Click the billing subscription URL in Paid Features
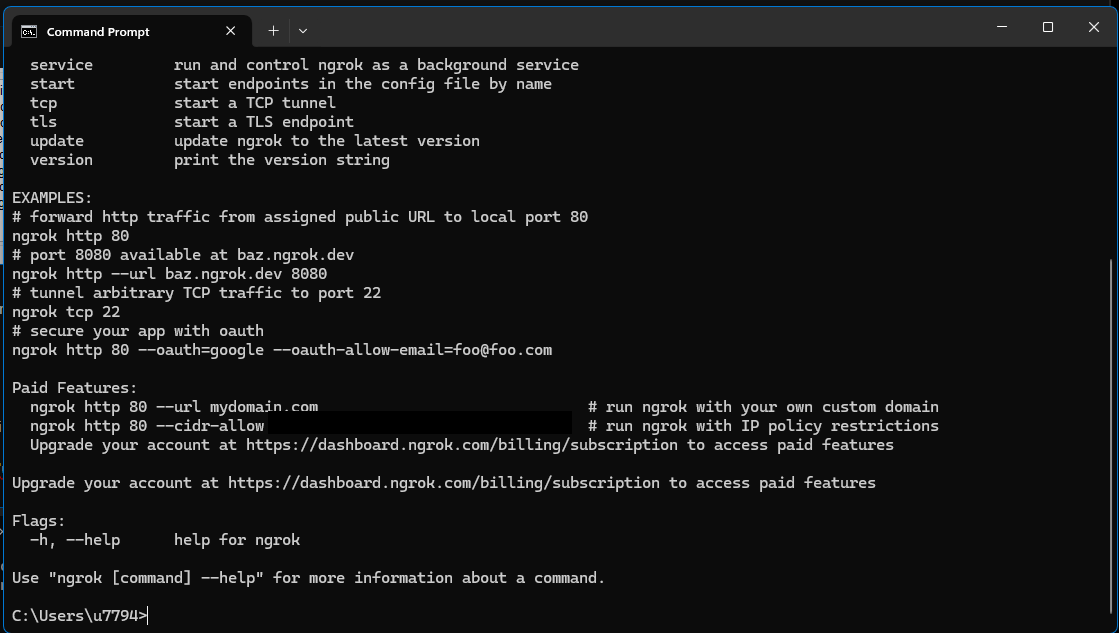1119x633 pixels. point(462,445)
